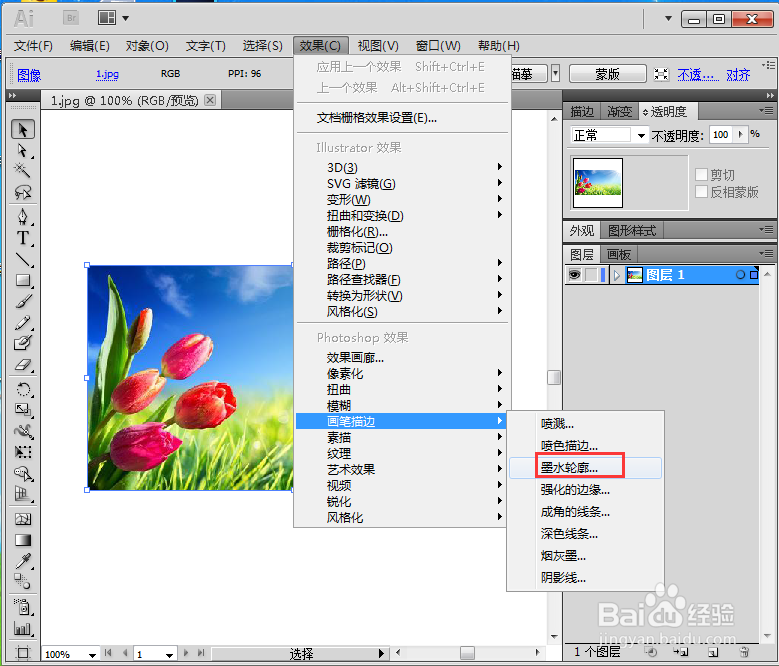Activate the Gradient tool
Viewport: 779px width, 666px height.
[23, 540]
